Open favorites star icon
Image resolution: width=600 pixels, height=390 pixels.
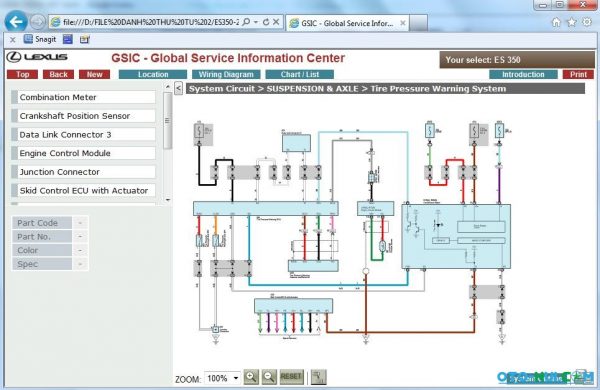[x=572, y=22]
